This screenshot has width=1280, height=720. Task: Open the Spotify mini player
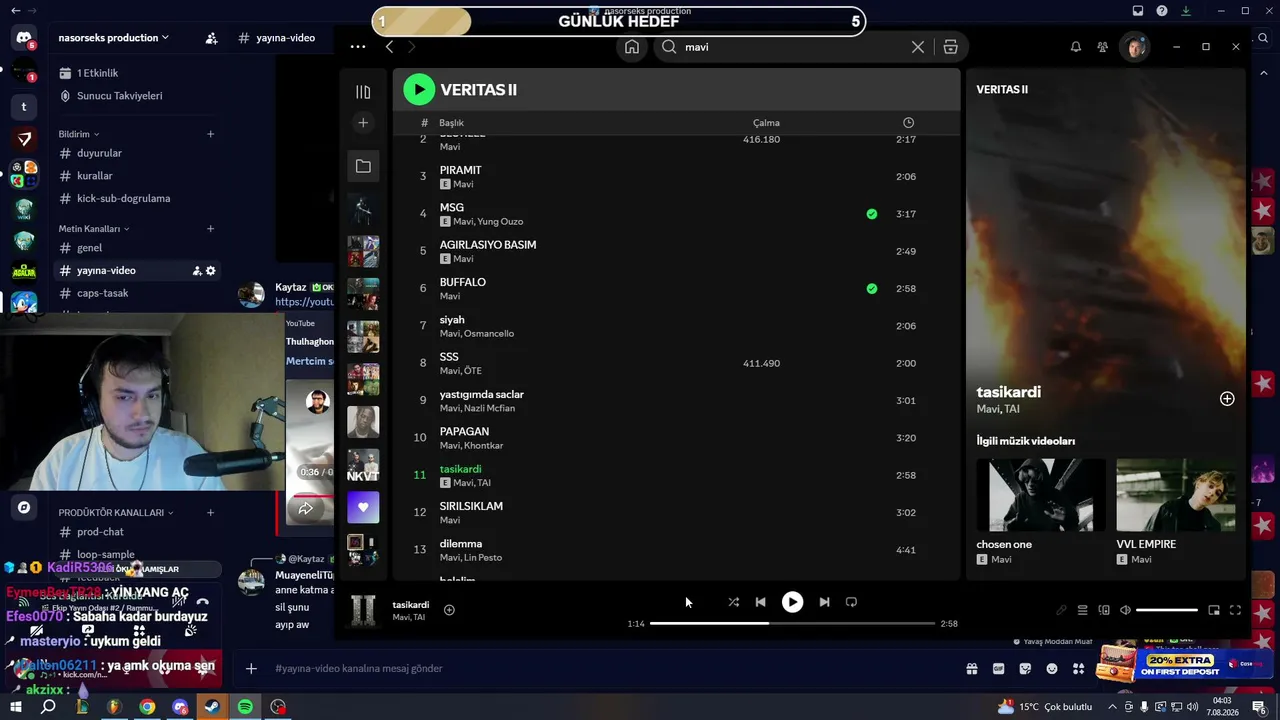point(1214,610)
